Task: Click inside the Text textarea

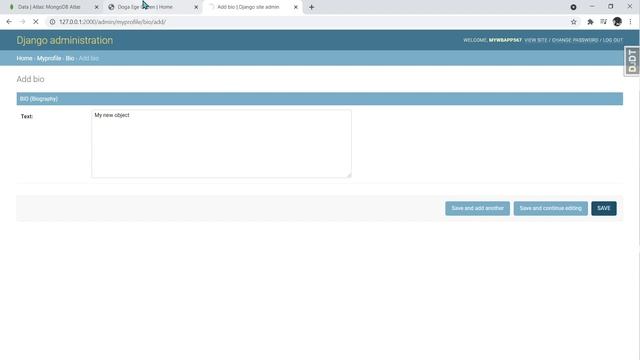Action: click(221, 144)
